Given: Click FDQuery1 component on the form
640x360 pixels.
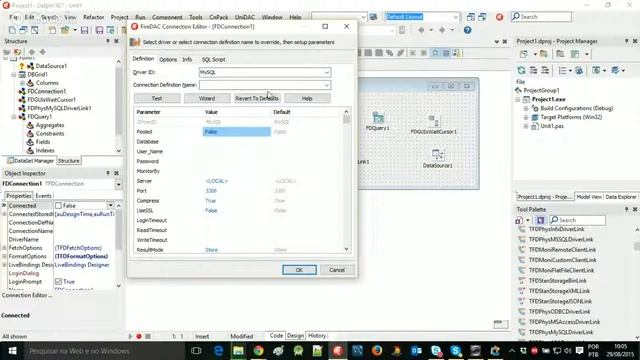Looking at the screenshot, I should tap(378, 121).
